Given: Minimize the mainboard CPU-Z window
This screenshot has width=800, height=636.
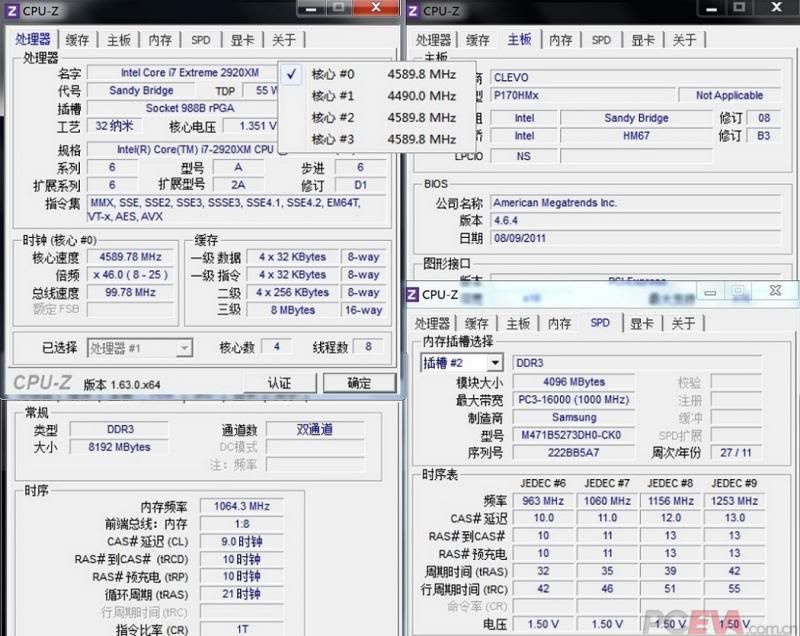Looking at the screenshot, I should point(712,8).
